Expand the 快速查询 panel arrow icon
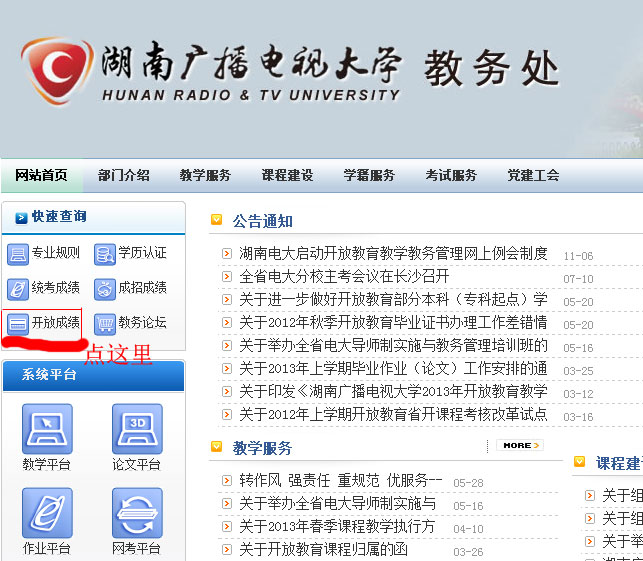 point(21,217)
